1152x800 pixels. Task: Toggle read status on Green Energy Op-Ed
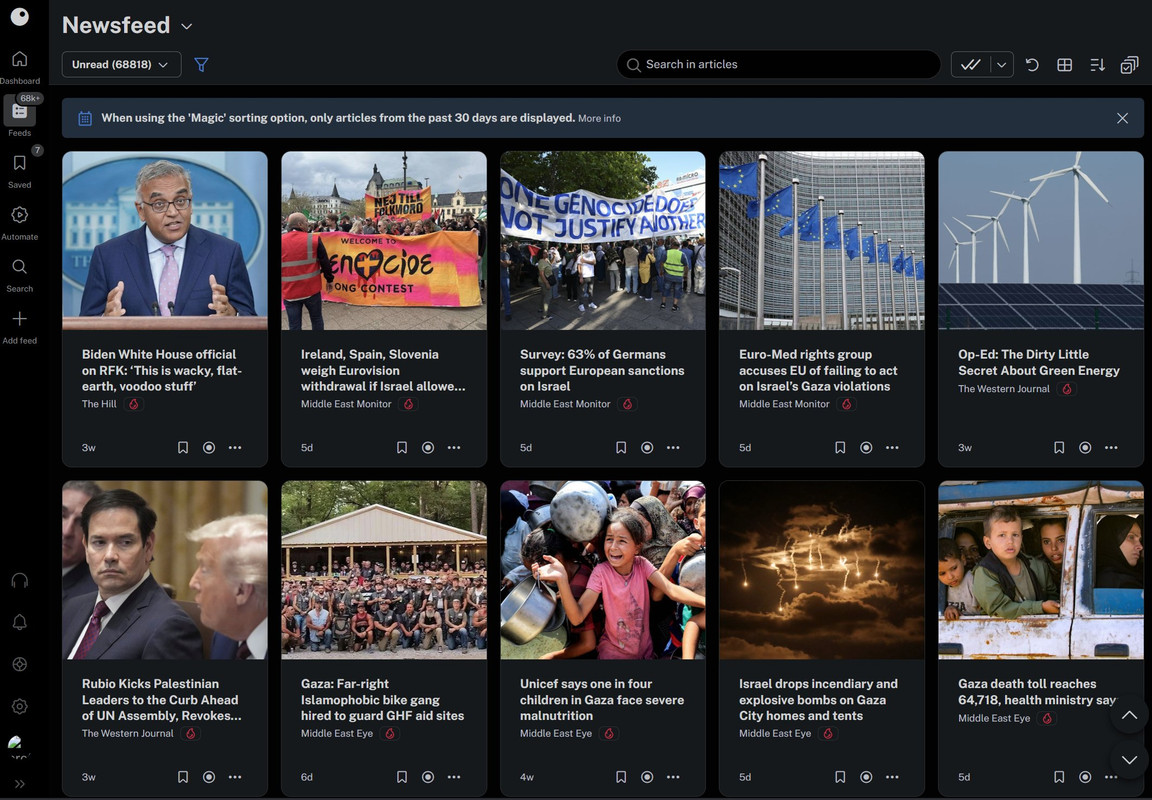click(x=1085, y=447)
